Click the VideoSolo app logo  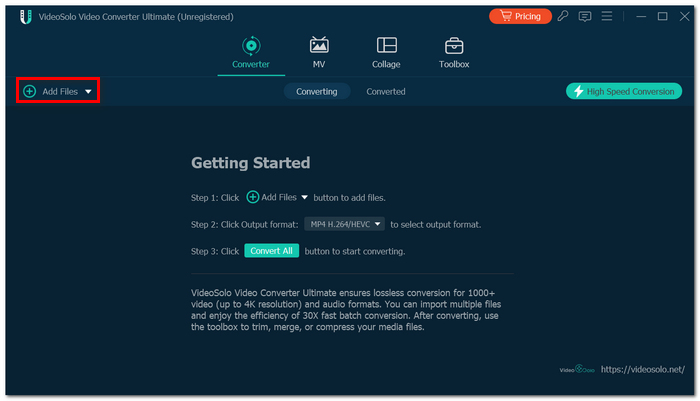(26, 17)
